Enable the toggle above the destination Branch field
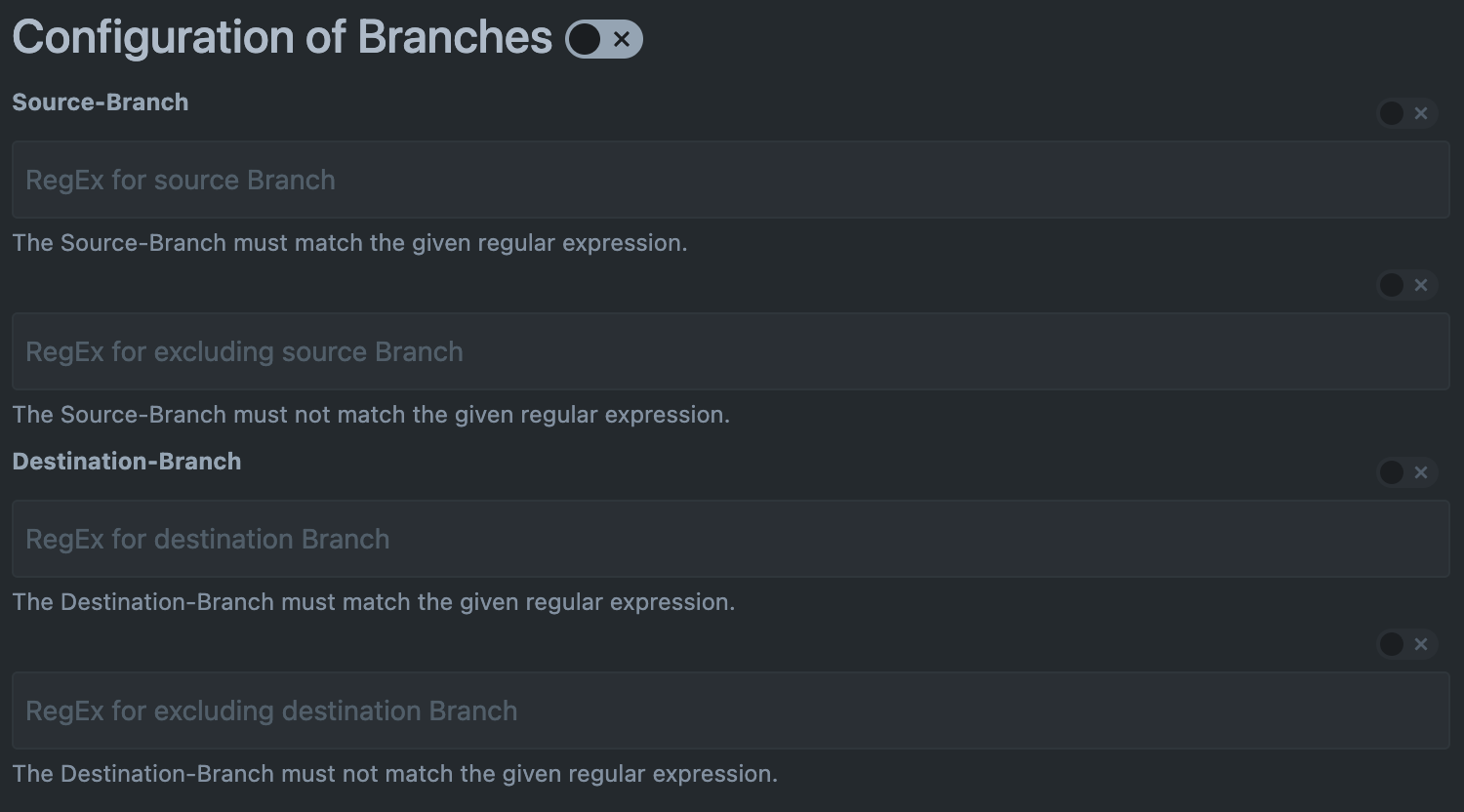The image size is (1464, 812). pos(1391,472)
